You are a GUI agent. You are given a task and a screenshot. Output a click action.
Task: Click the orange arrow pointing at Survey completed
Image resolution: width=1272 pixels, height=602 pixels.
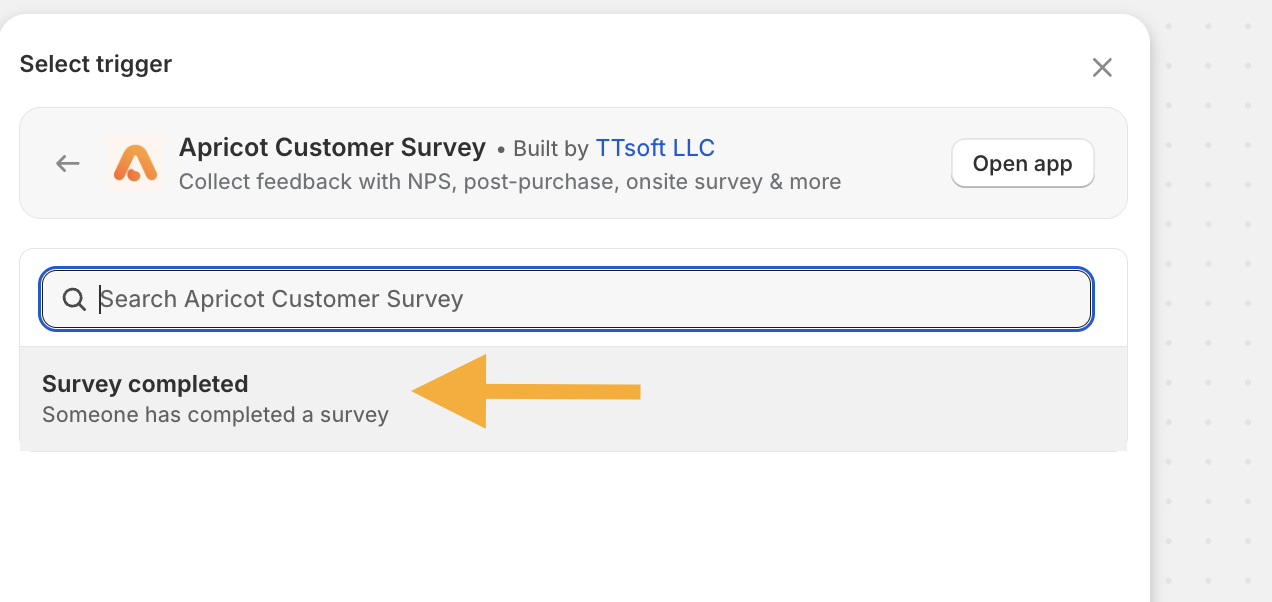click(x=526, y=391)
